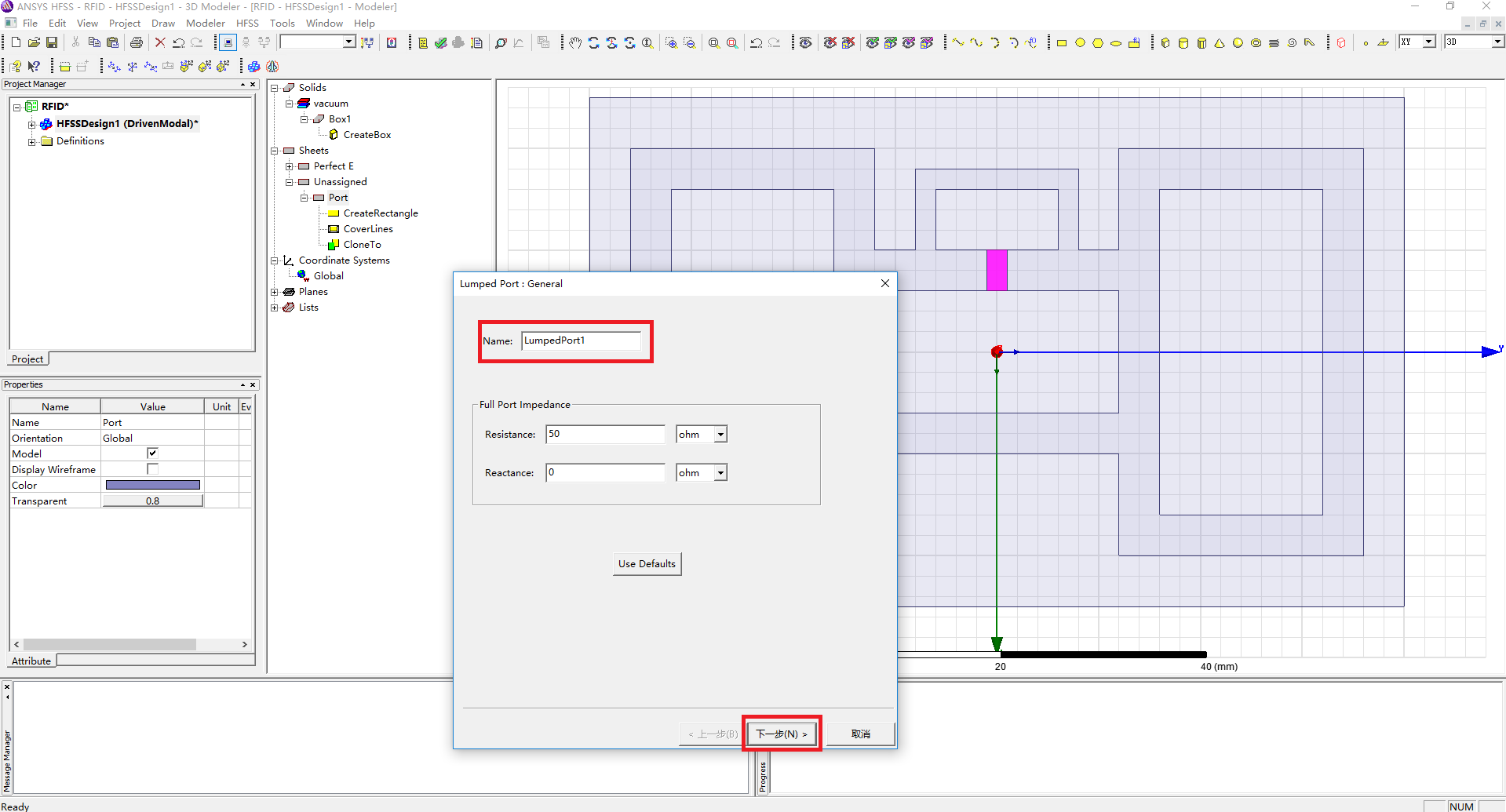Click the Print icon
The height and width of the screenshot is (812, 1506).
pos(137,42)
